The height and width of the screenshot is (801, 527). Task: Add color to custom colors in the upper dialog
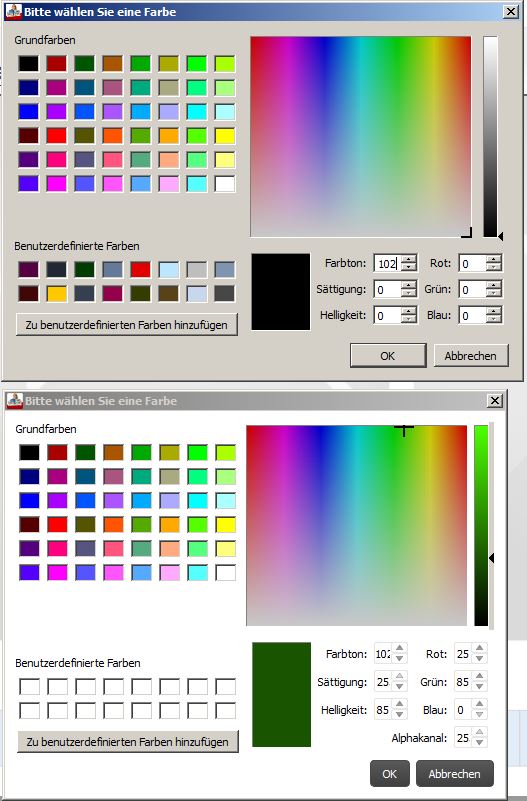click(x=127, y=325)
